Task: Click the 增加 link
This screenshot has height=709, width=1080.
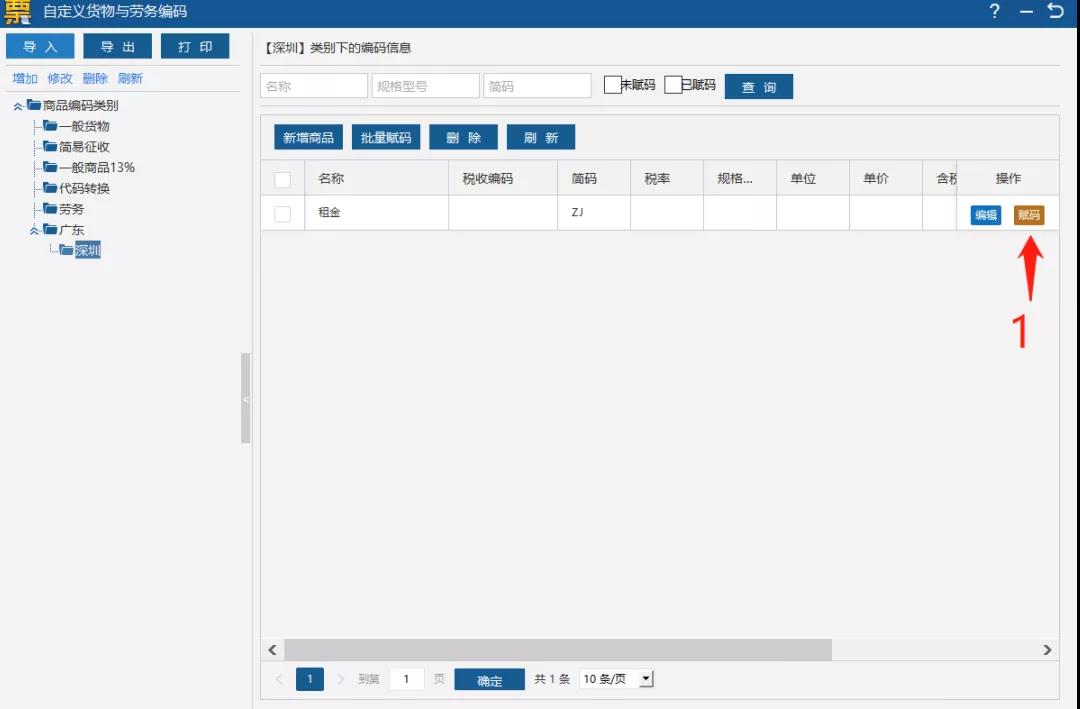Action: (x=25, y=79)
